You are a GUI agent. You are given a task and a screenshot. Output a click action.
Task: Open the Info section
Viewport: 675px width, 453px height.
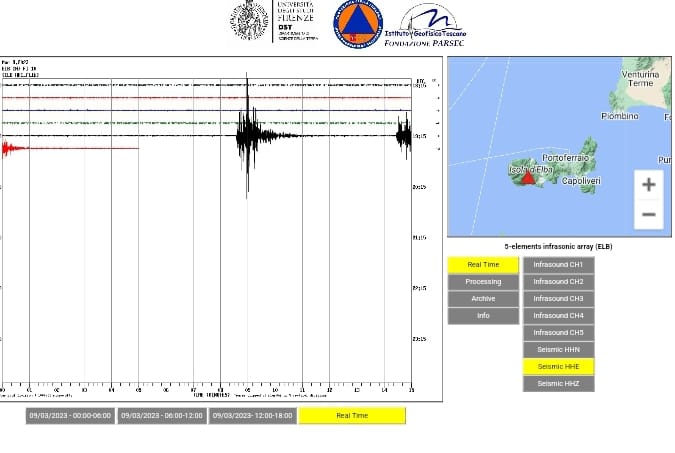click(483, 316)
